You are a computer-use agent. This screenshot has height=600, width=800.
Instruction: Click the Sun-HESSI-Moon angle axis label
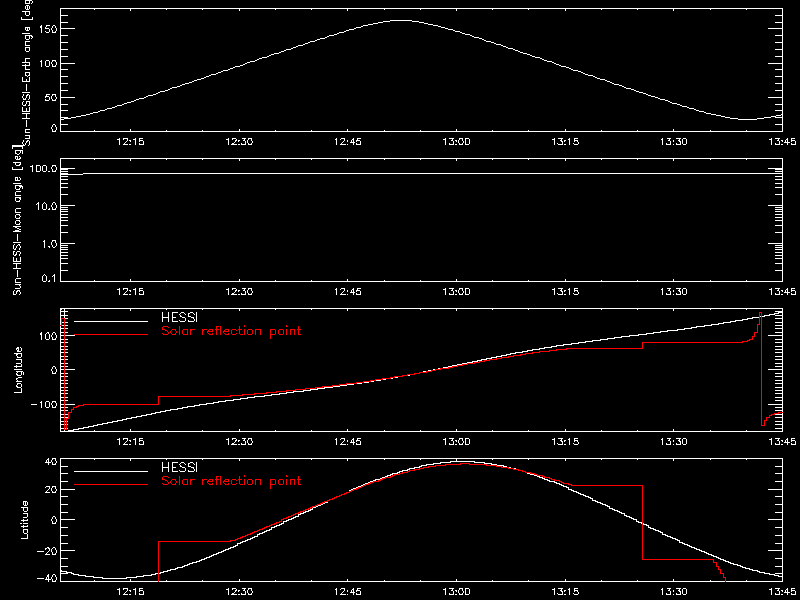pyautogui.click(x=17, y=220)
